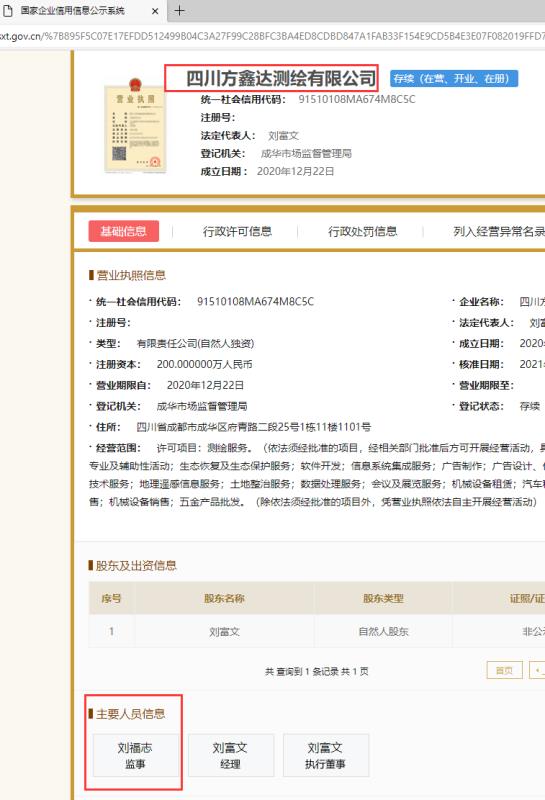Click the 序号 column header

[111, 598]
